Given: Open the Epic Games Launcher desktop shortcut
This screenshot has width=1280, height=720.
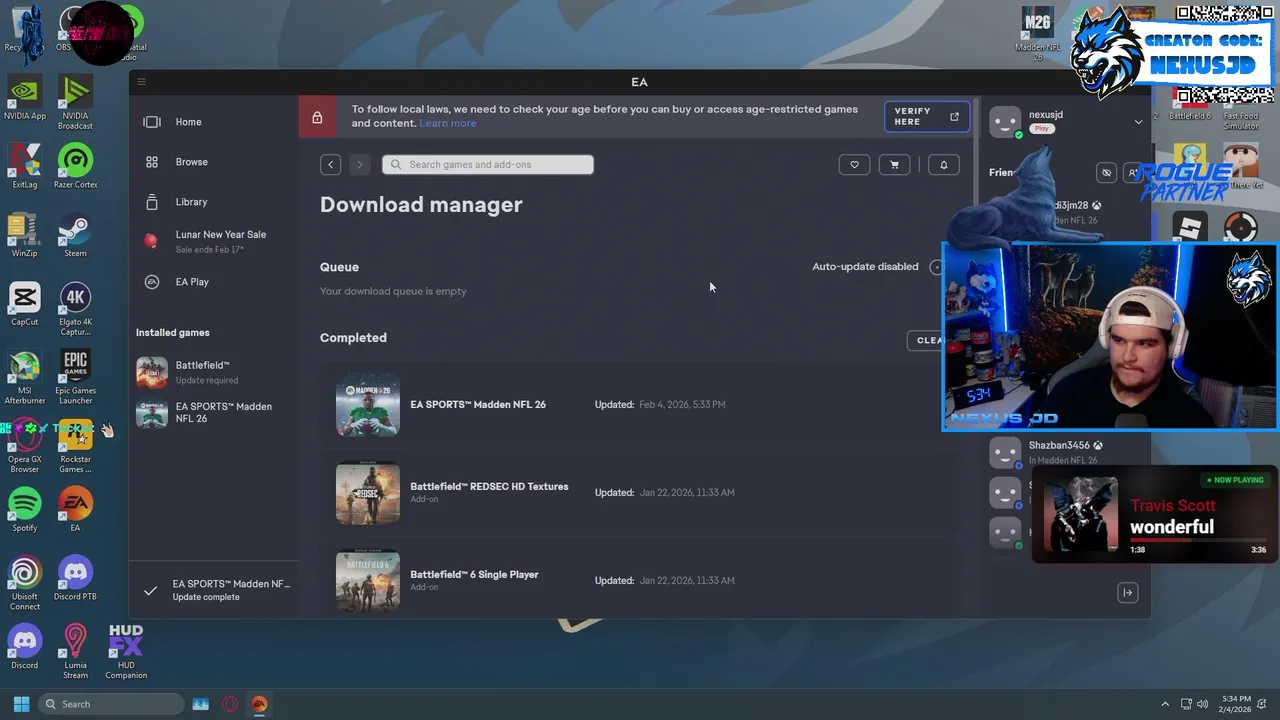Looking at the screenshot, I should tap(75, 378).
